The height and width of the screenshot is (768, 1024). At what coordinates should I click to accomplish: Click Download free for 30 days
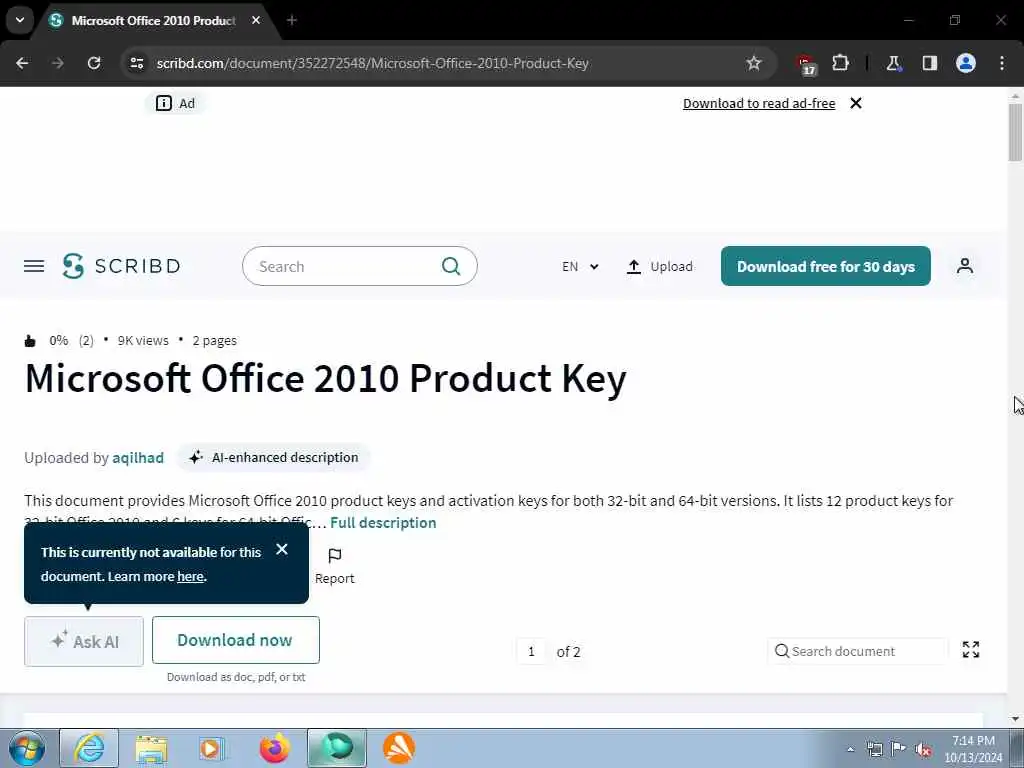[x=825, y=266]
